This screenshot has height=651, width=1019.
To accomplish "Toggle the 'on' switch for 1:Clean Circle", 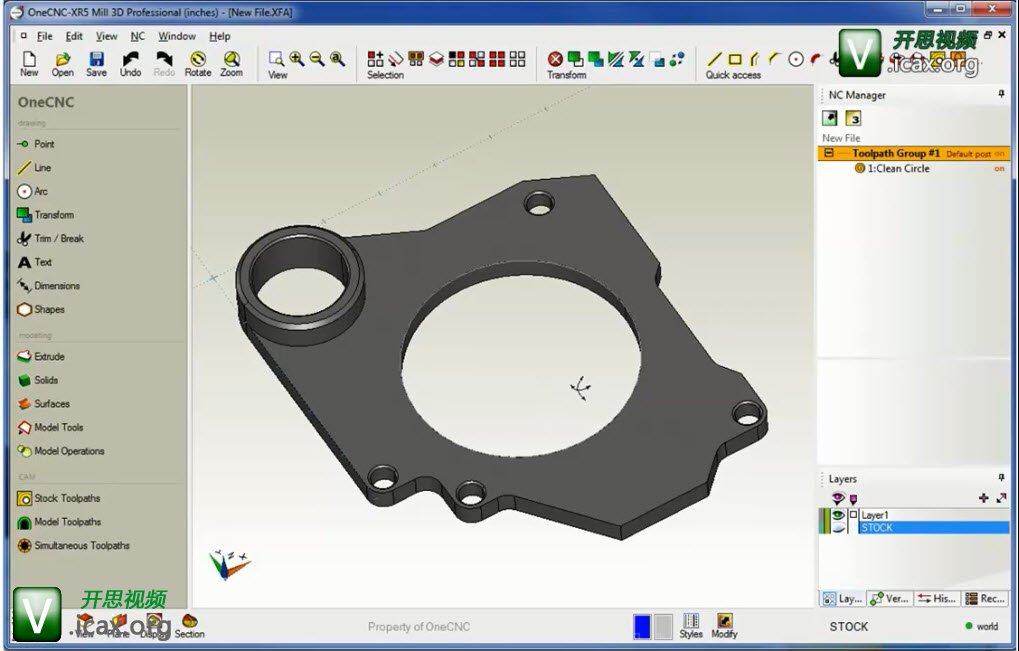I will coord(1000,168).
